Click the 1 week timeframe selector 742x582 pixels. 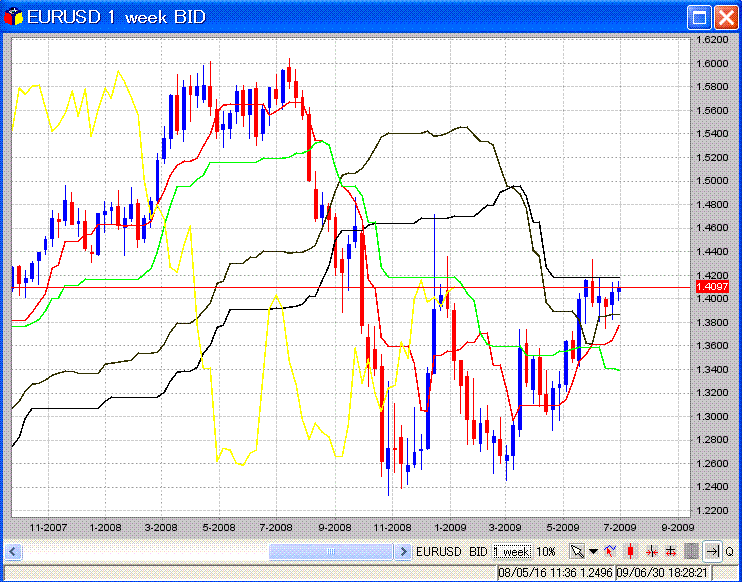512,551
